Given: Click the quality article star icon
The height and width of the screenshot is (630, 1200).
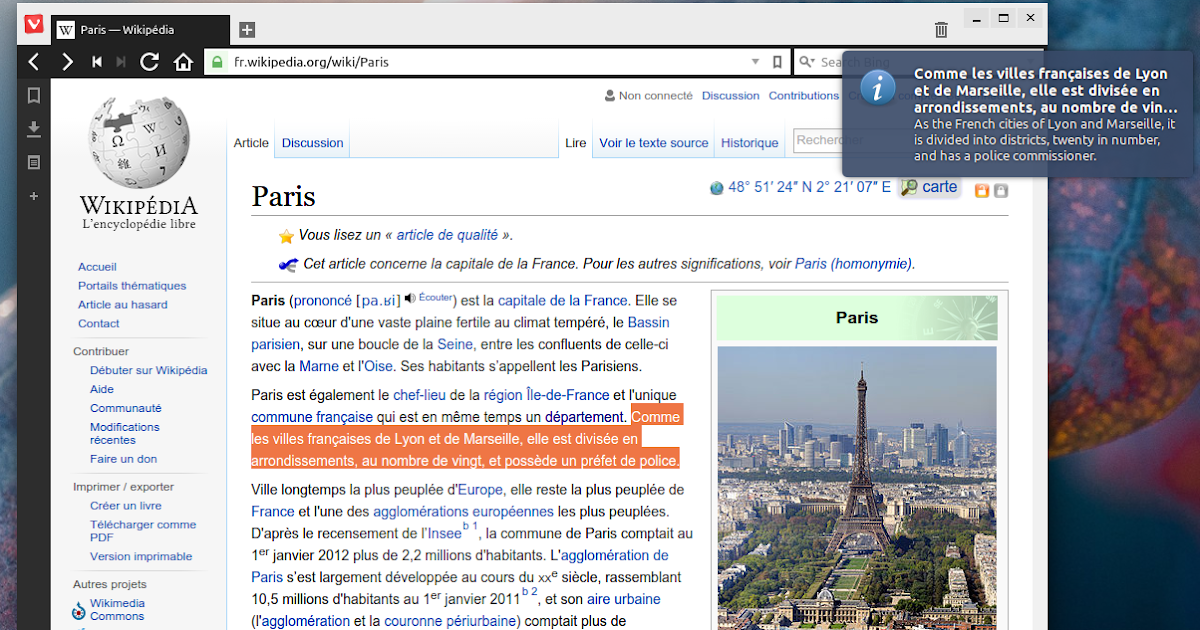Looking at the screenshot, I should click(286, 236).
